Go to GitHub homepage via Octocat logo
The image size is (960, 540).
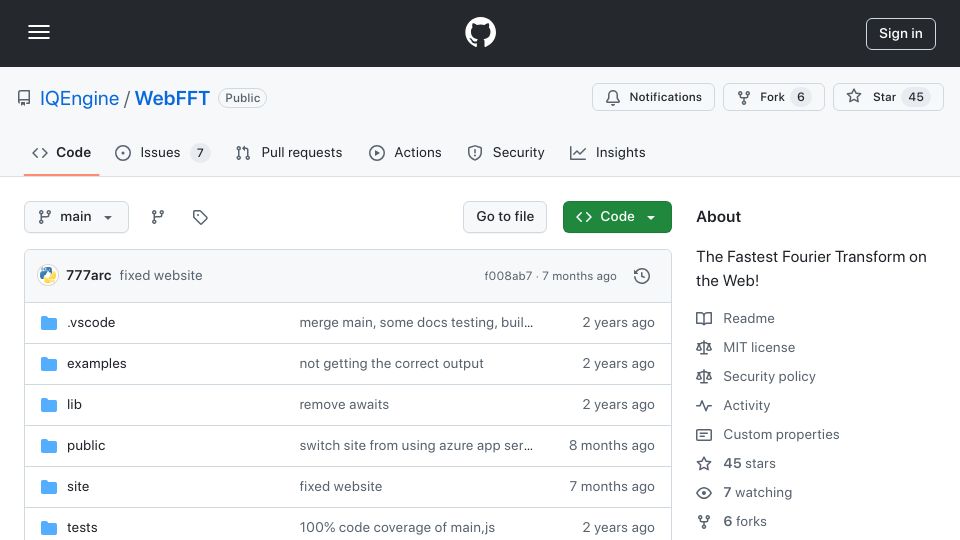[x=480, y=32]
